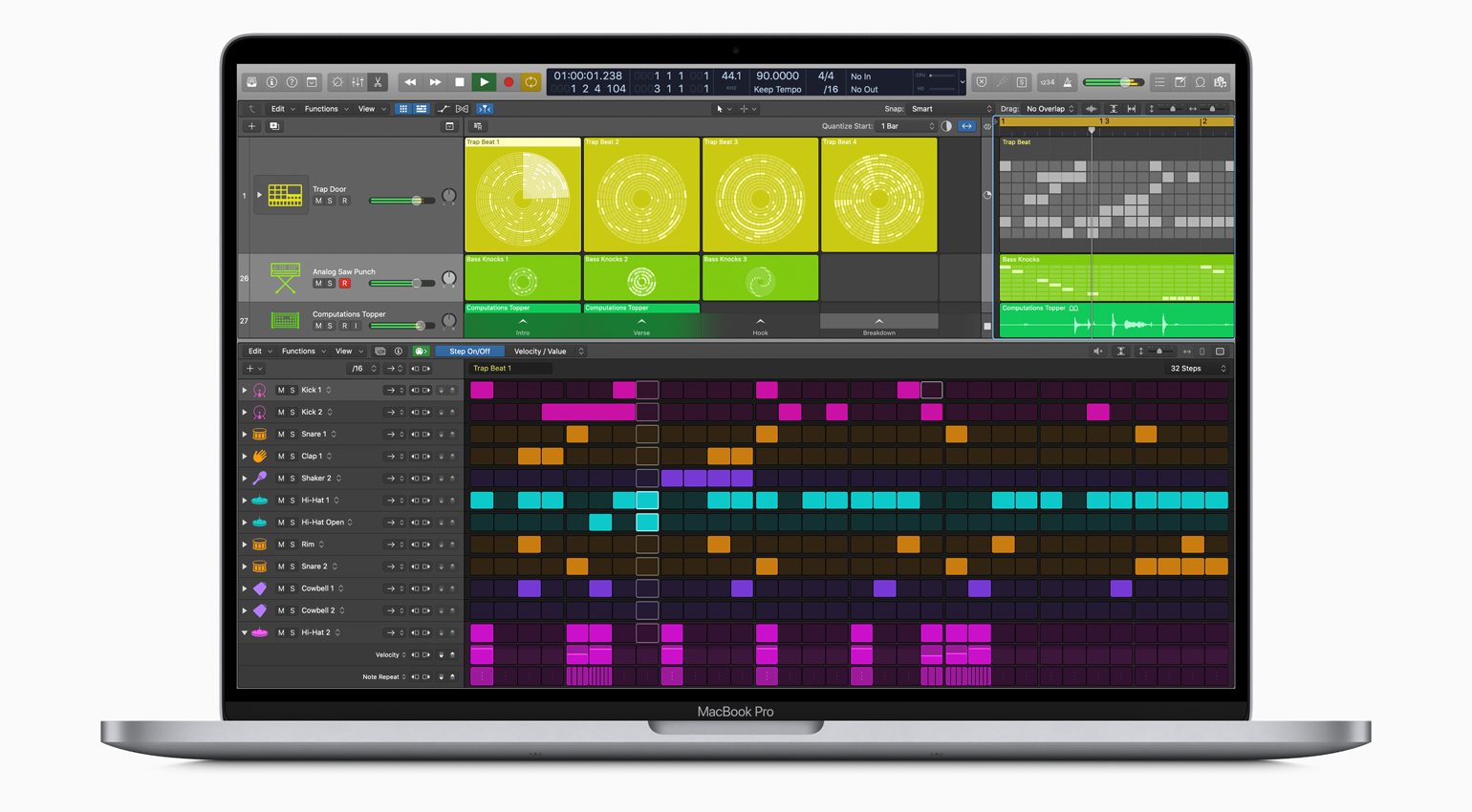The height and width of the screenshot is (812, 1472).
Task: Open the Step Sequencer Functions menu
Action: pos(303,352)
